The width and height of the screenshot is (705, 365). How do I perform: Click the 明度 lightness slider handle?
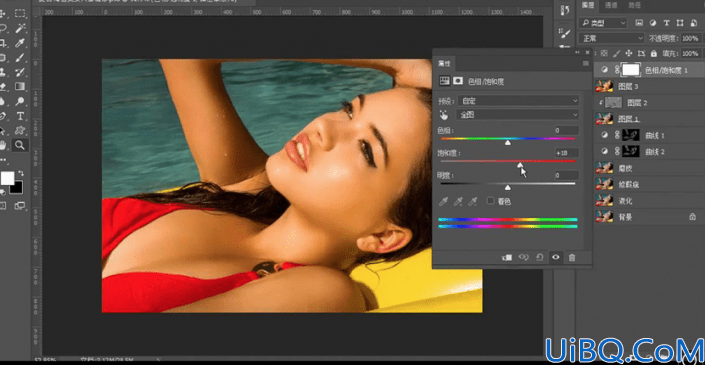coord(508,187)
